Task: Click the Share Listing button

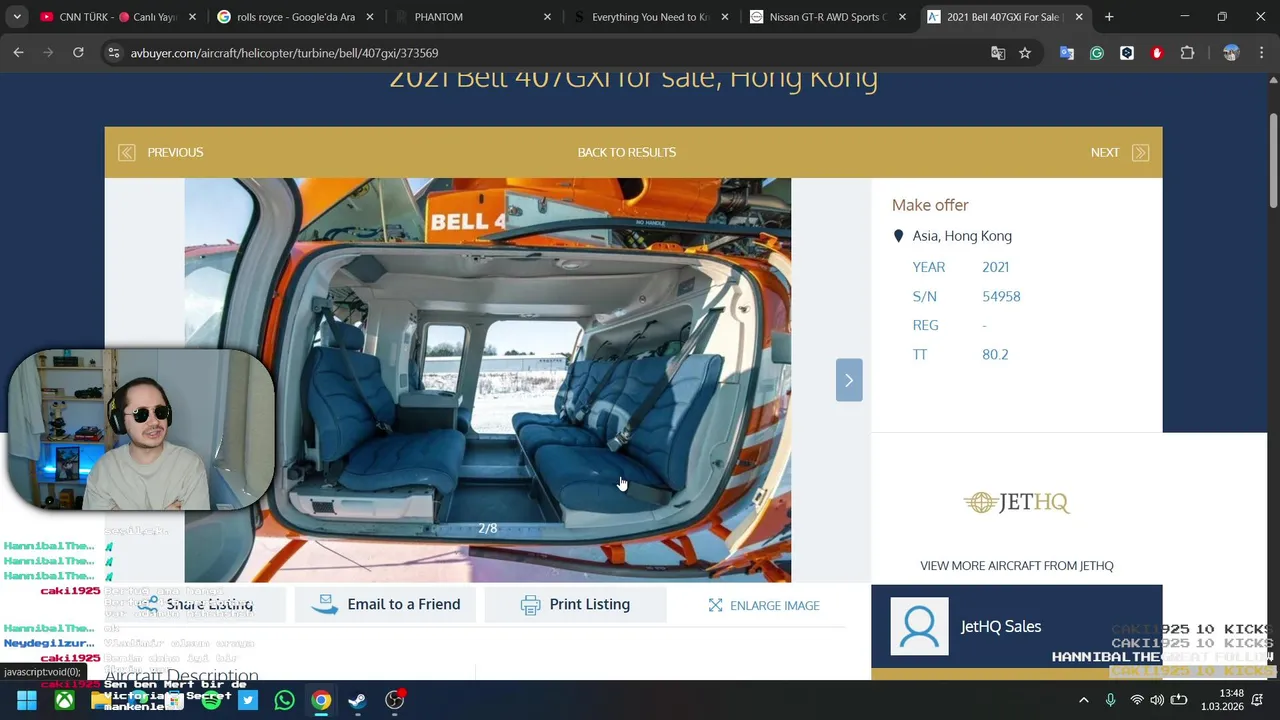Action: tap(195, 604)
